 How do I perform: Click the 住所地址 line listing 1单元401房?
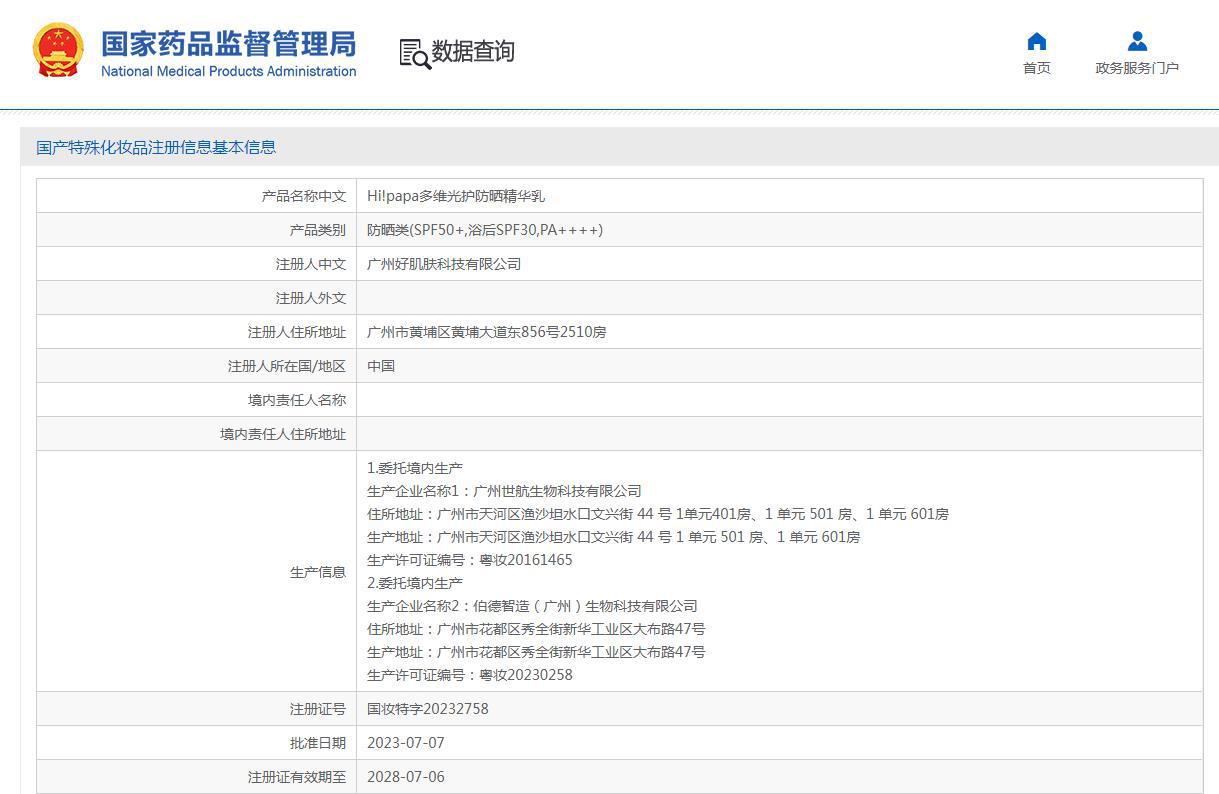(x=658, y=514)
